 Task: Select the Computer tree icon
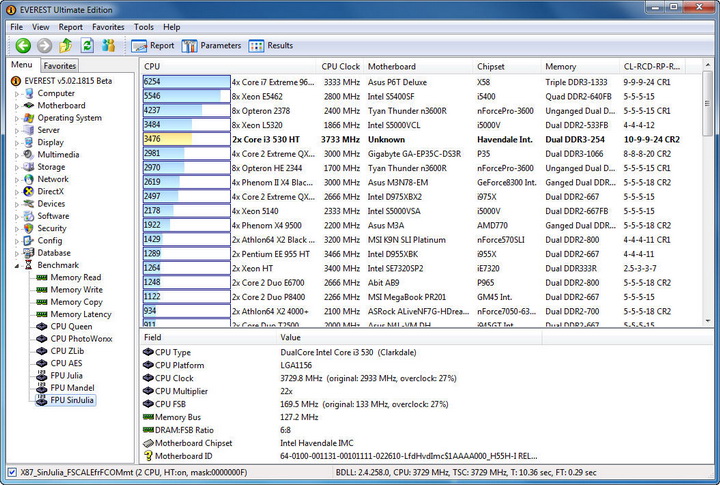[x=29, y=93]
